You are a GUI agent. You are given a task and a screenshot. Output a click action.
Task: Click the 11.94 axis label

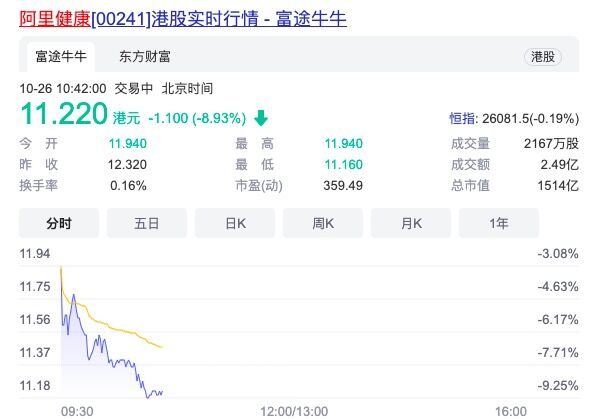(35, 254)
